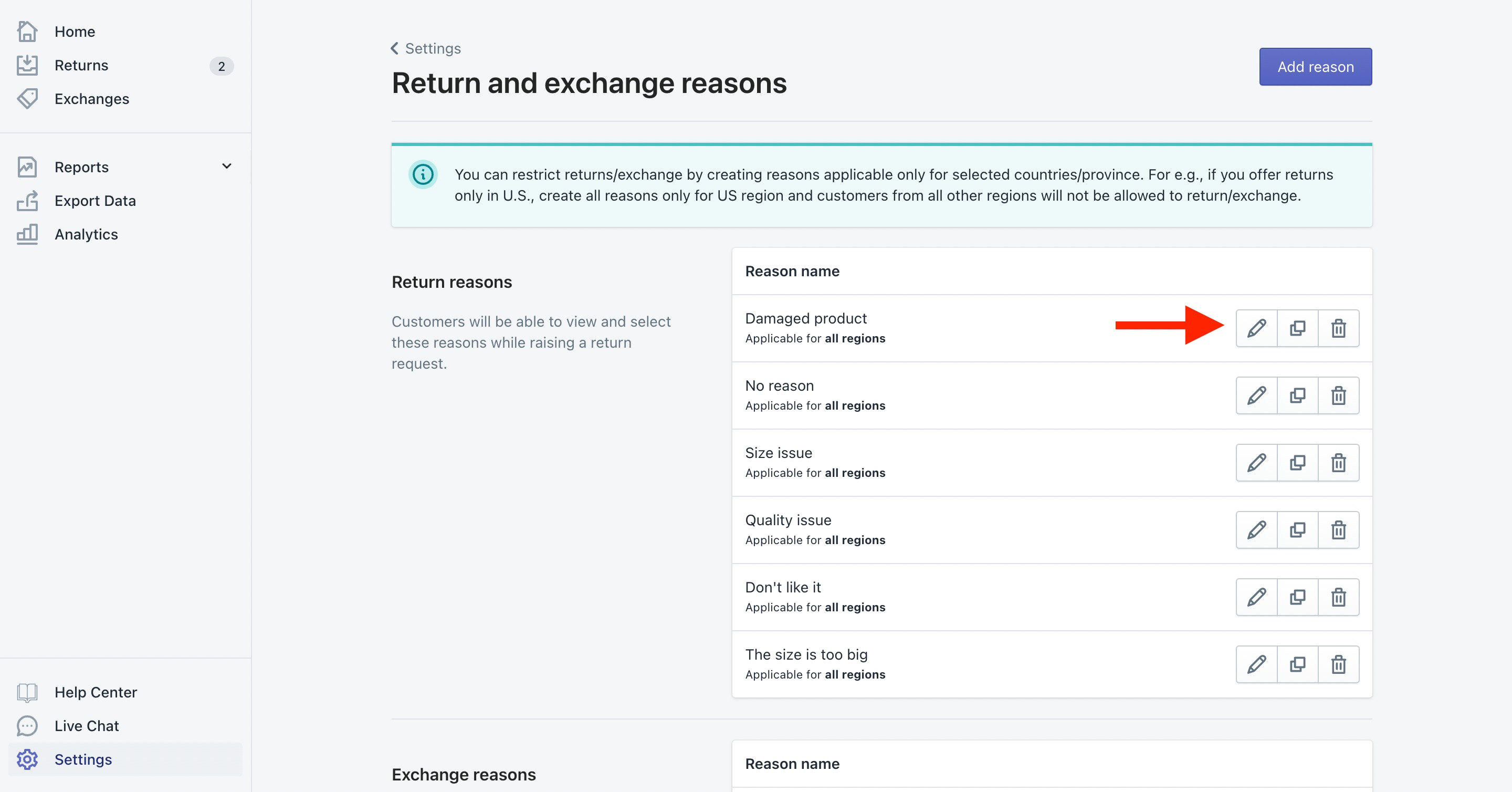Delete the Size issue reason
Screen dimensions: 1512x792
[x=1338, y=463]
